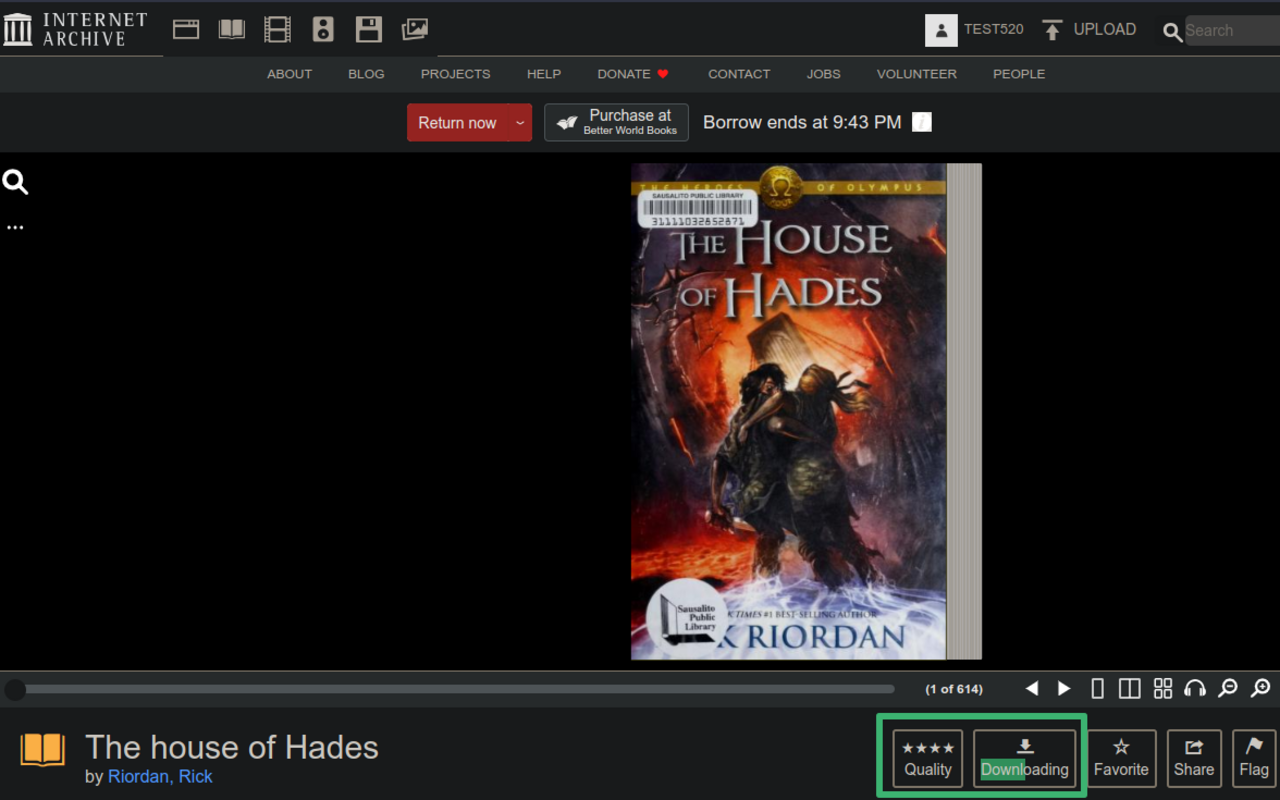Open the PEOPLE menu item

pos(1019,74)
